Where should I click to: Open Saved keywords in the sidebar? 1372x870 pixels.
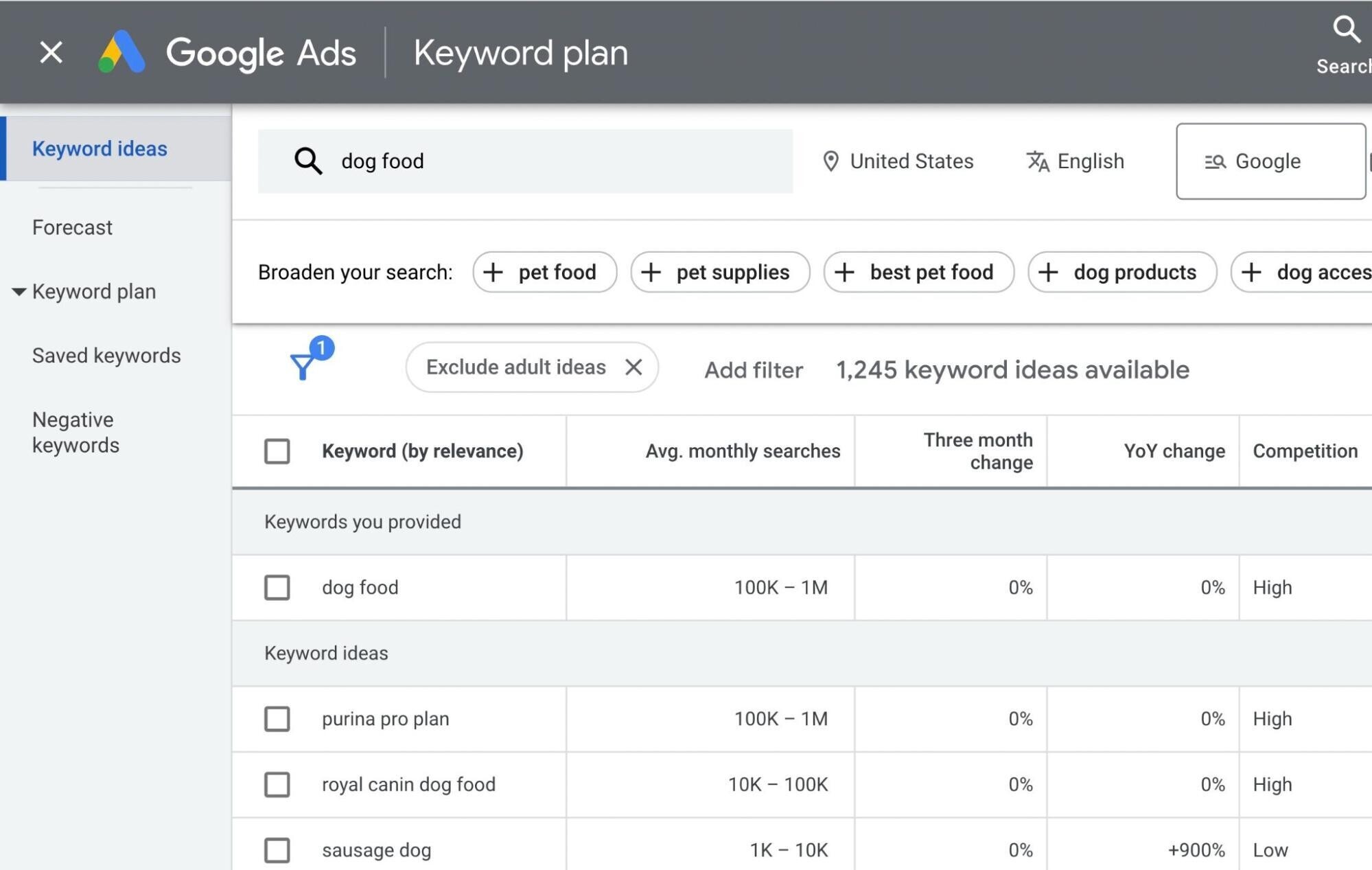(106, 356)
